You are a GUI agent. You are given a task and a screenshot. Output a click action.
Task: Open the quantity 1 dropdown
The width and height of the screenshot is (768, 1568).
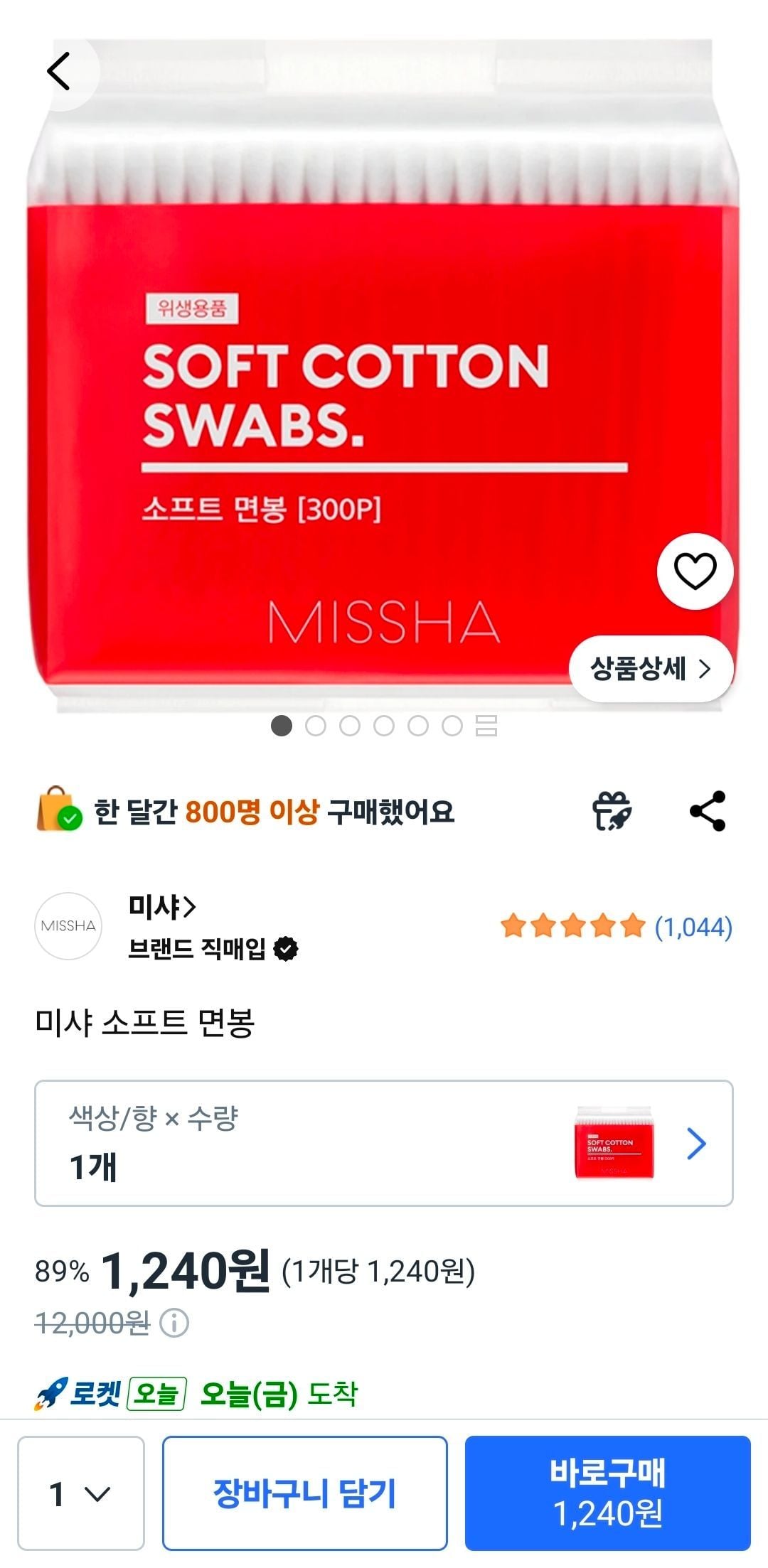tap(81, 1493)
